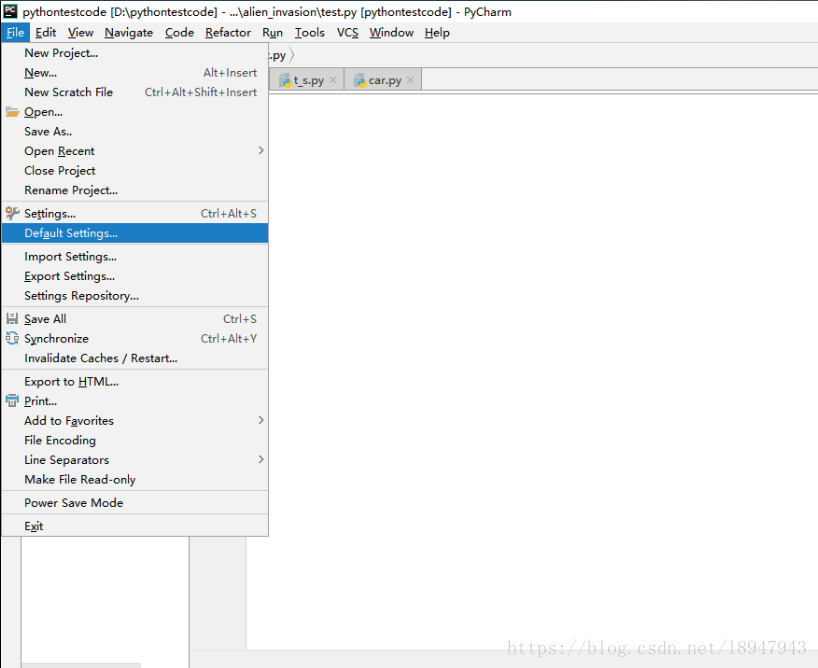Viewport: 818px width, 668px height.
Task: Open the Help menu
Action: (x=437, y=32)
